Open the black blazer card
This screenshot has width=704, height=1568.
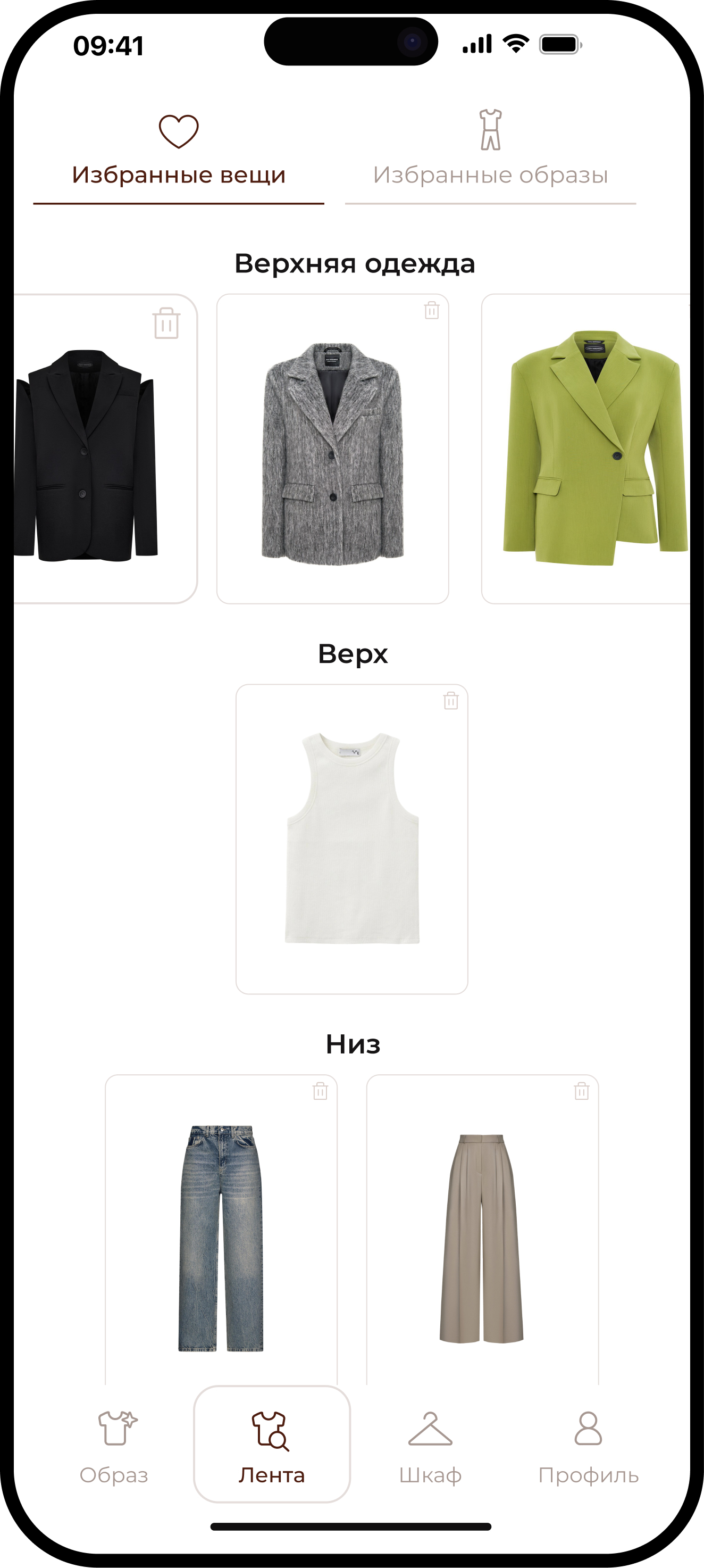[105, 449]
